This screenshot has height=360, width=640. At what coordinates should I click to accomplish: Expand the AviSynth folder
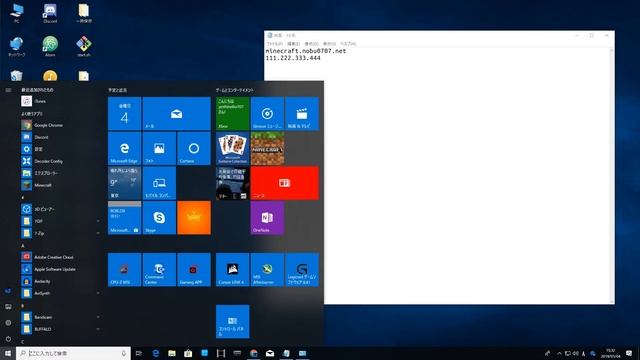[60, 293]
